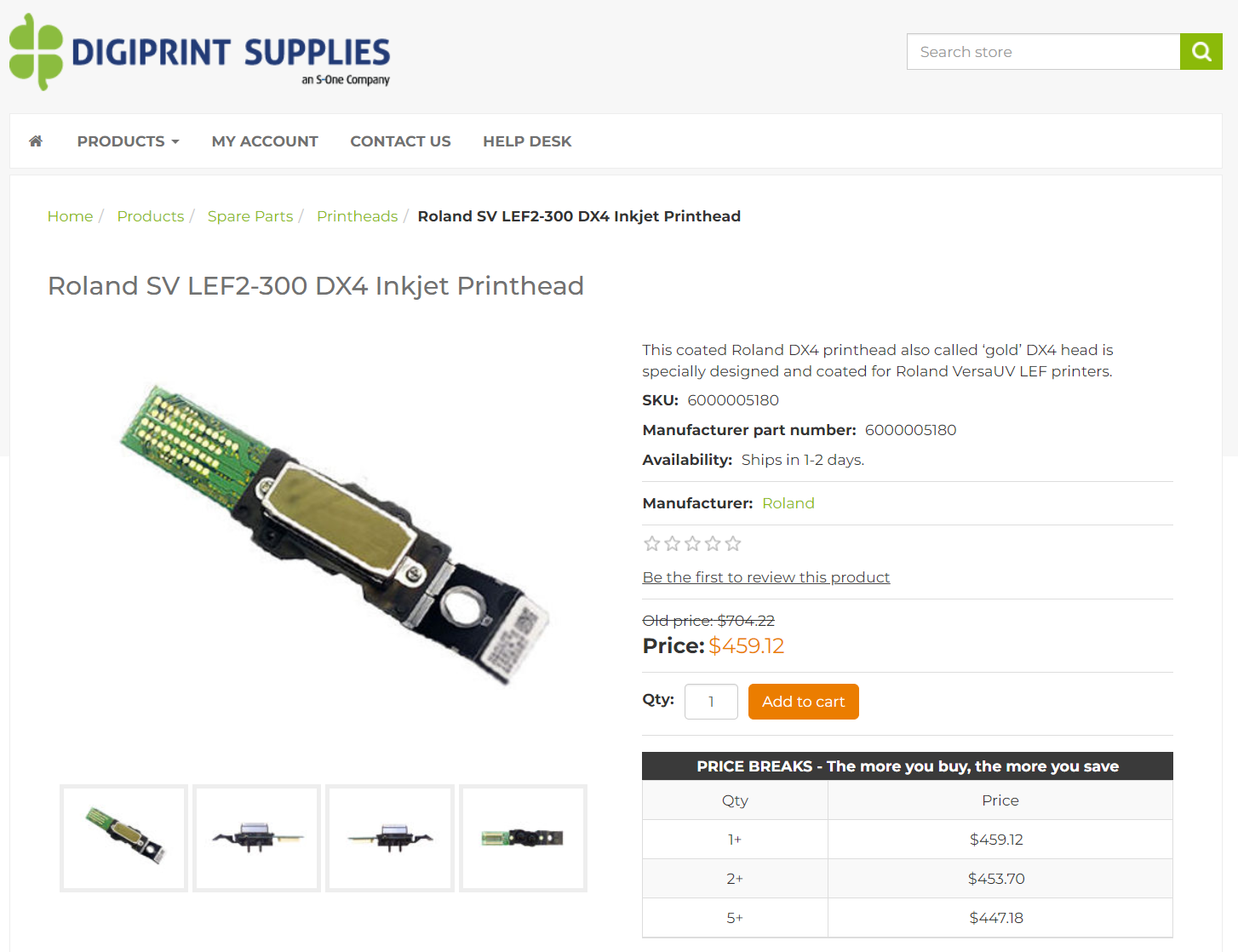Show the fourth thumbnail with green board

pyautogui.click(x=523, y=838)
